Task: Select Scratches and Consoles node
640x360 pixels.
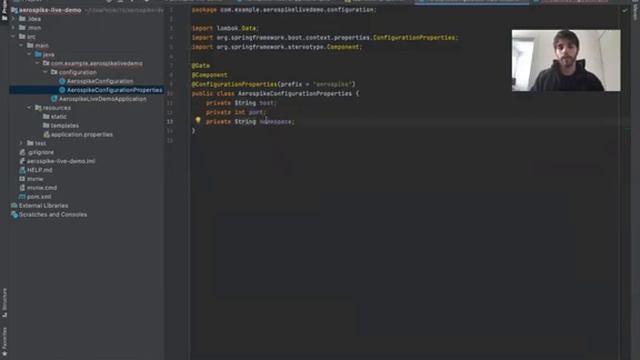Action: (53, 215)
